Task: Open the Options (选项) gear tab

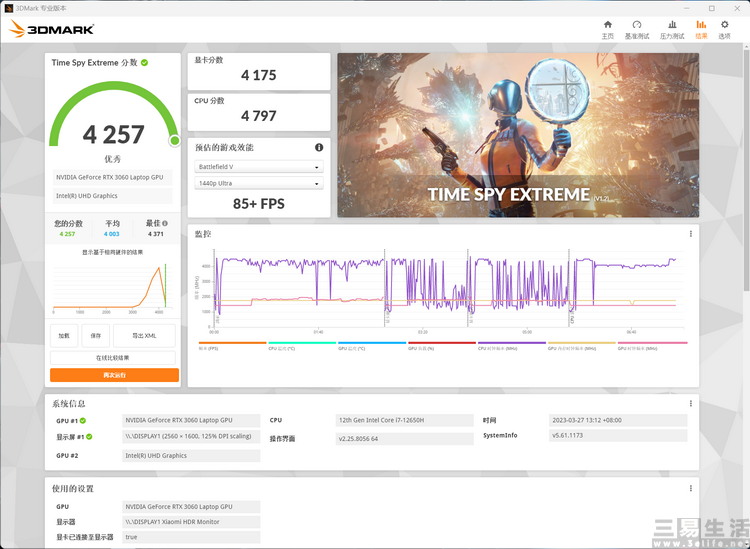Action: [x=725, y=30]
